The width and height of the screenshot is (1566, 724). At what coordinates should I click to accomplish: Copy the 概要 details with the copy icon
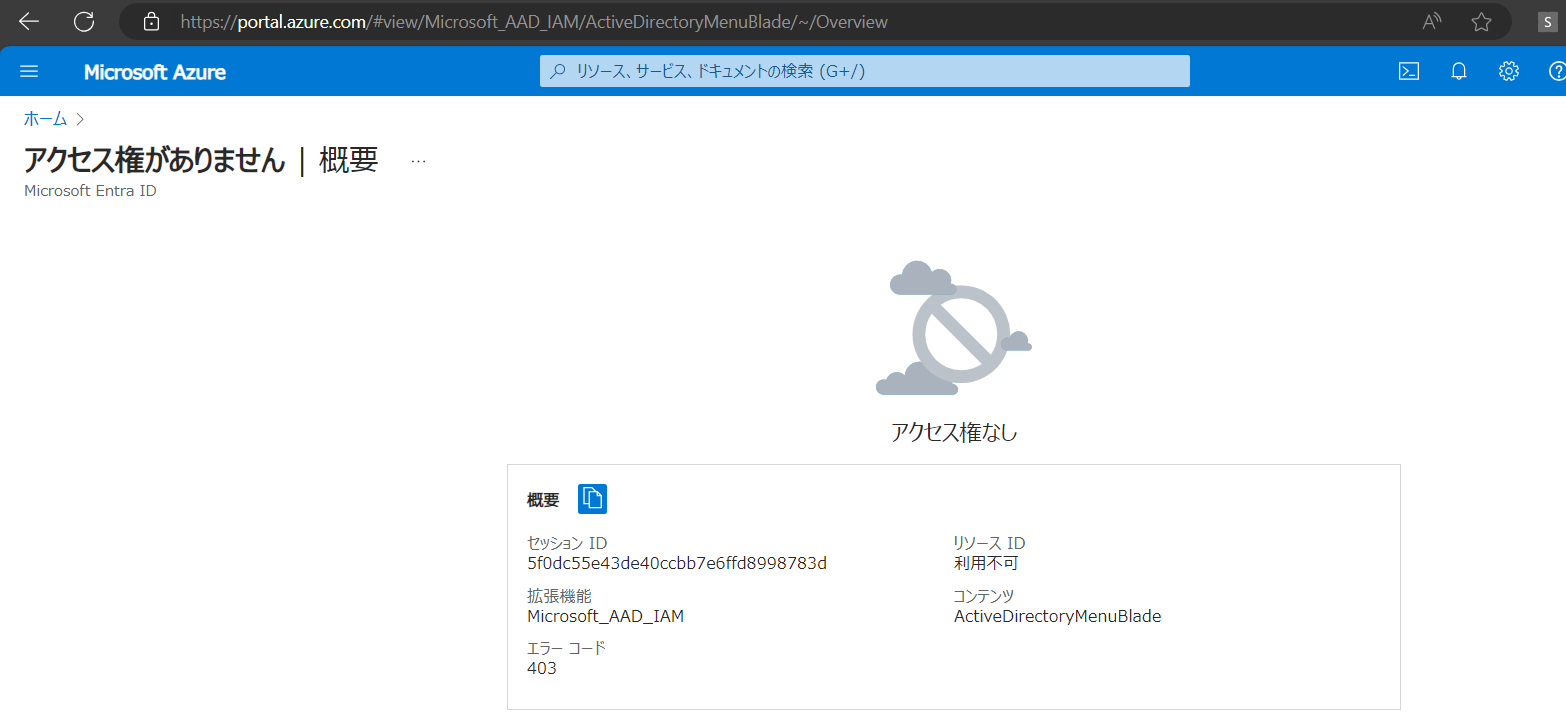tap(593, 498)
